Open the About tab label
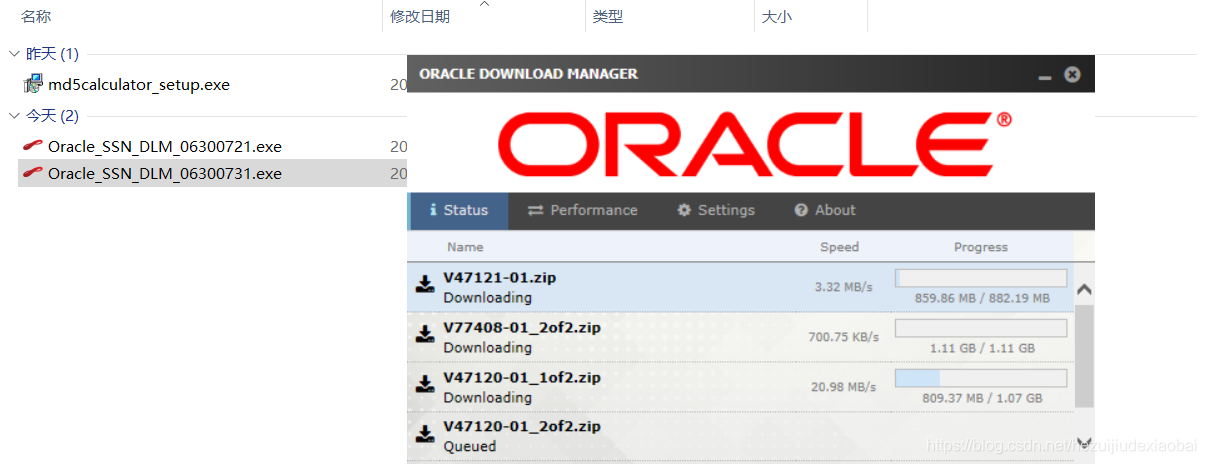 [x=835, y=210]
